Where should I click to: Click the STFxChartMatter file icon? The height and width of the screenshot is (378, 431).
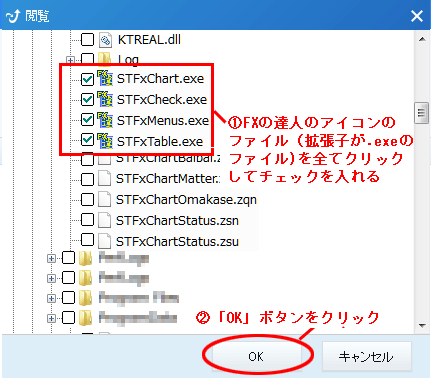pos(105,179)
